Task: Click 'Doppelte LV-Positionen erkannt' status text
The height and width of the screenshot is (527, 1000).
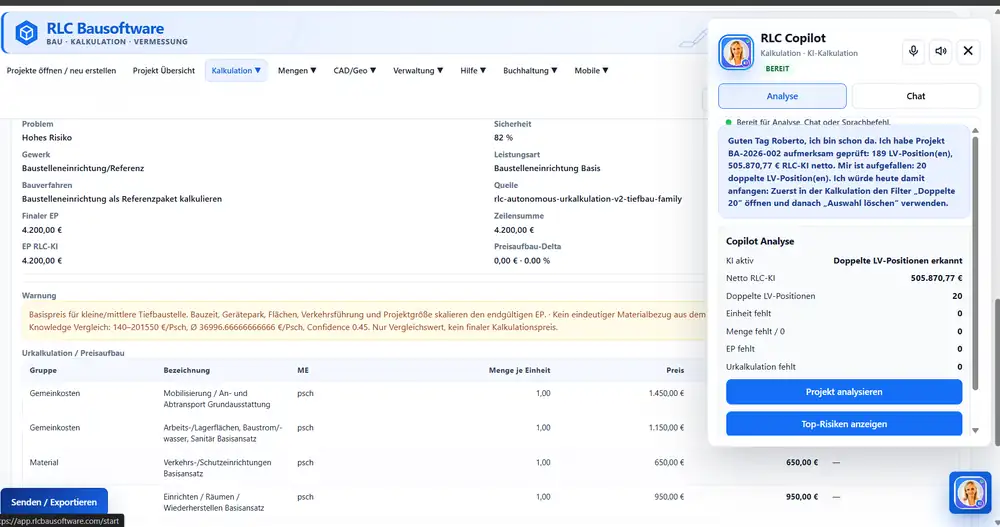Action: point(898,261)
